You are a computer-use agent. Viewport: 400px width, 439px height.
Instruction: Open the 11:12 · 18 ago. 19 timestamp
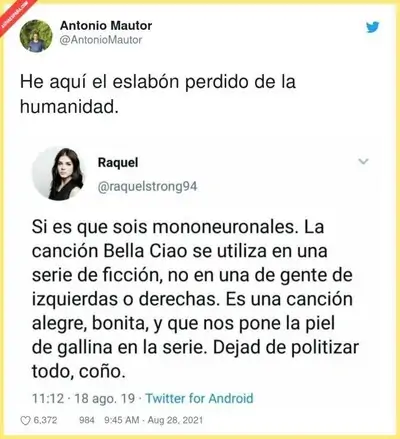(83, 398)
